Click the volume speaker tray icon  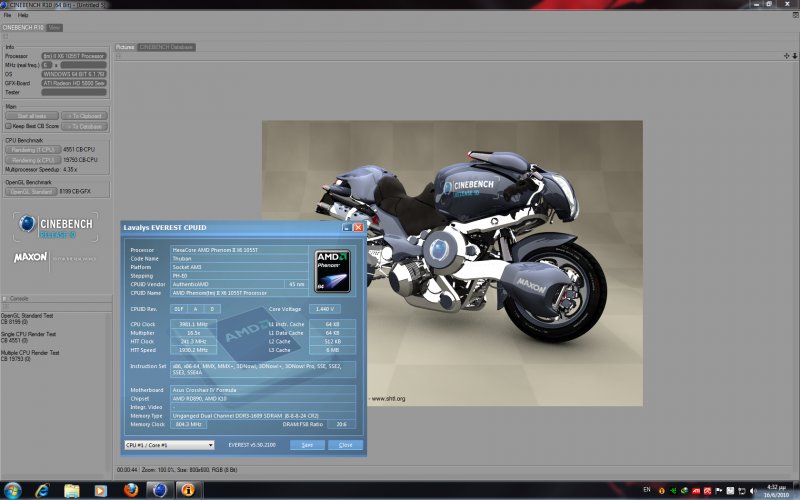[754, 491]
